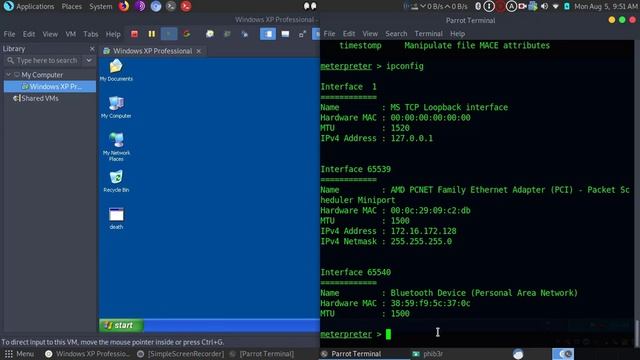Power off the VM with the red stop button

click(x=134, y=34)
